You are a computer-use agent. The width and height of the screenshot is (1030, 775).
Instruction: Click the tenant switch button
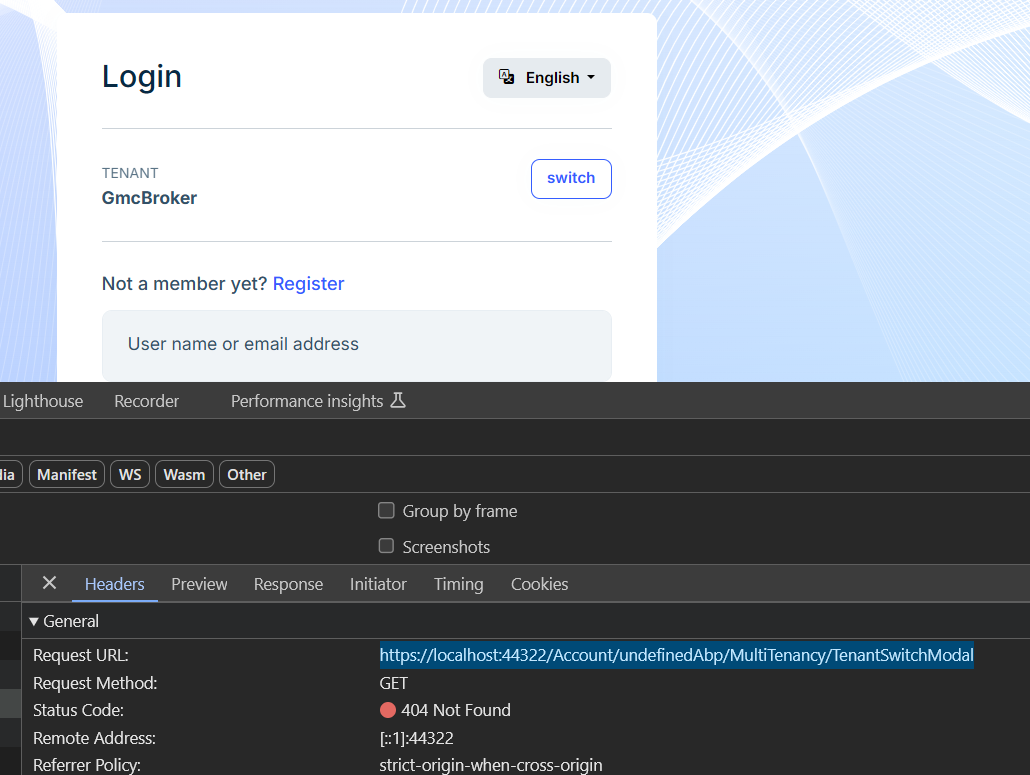pos(571,178)
